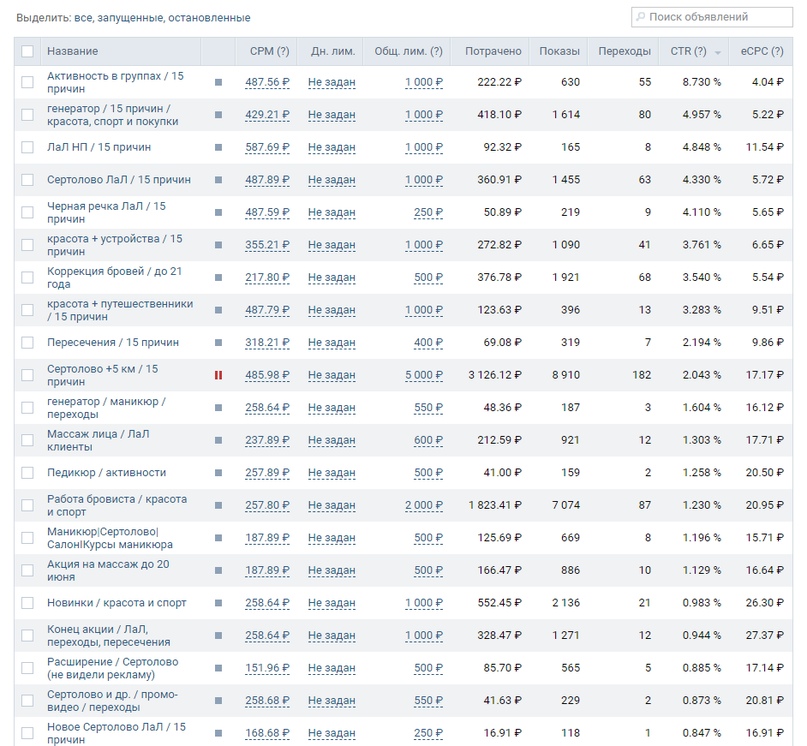Click the status icon for Активность в группах row
807x746 pixels.
218,82
